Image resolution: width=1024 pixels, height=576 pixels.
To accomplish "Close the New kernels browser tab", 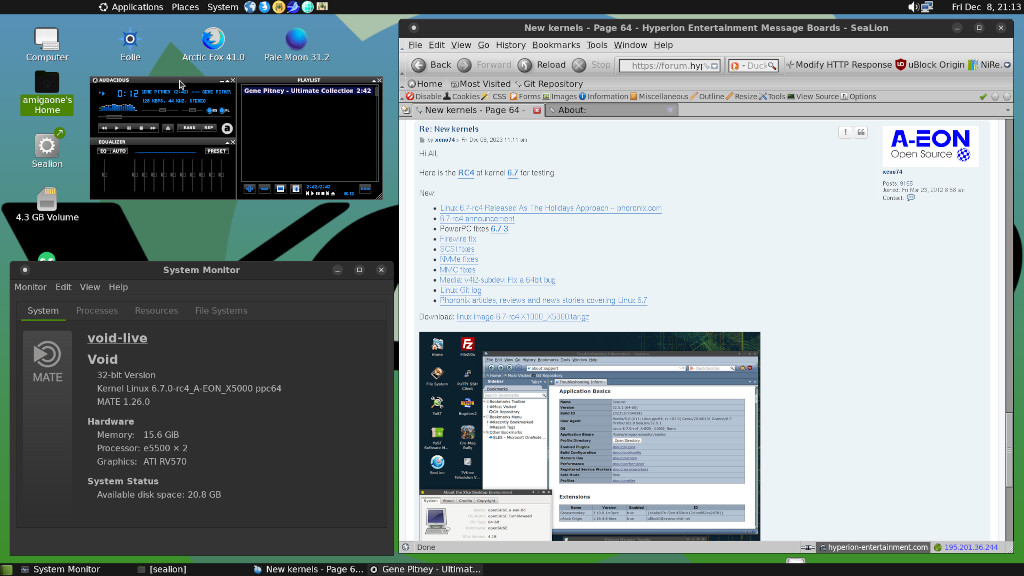I will [537, 110].
